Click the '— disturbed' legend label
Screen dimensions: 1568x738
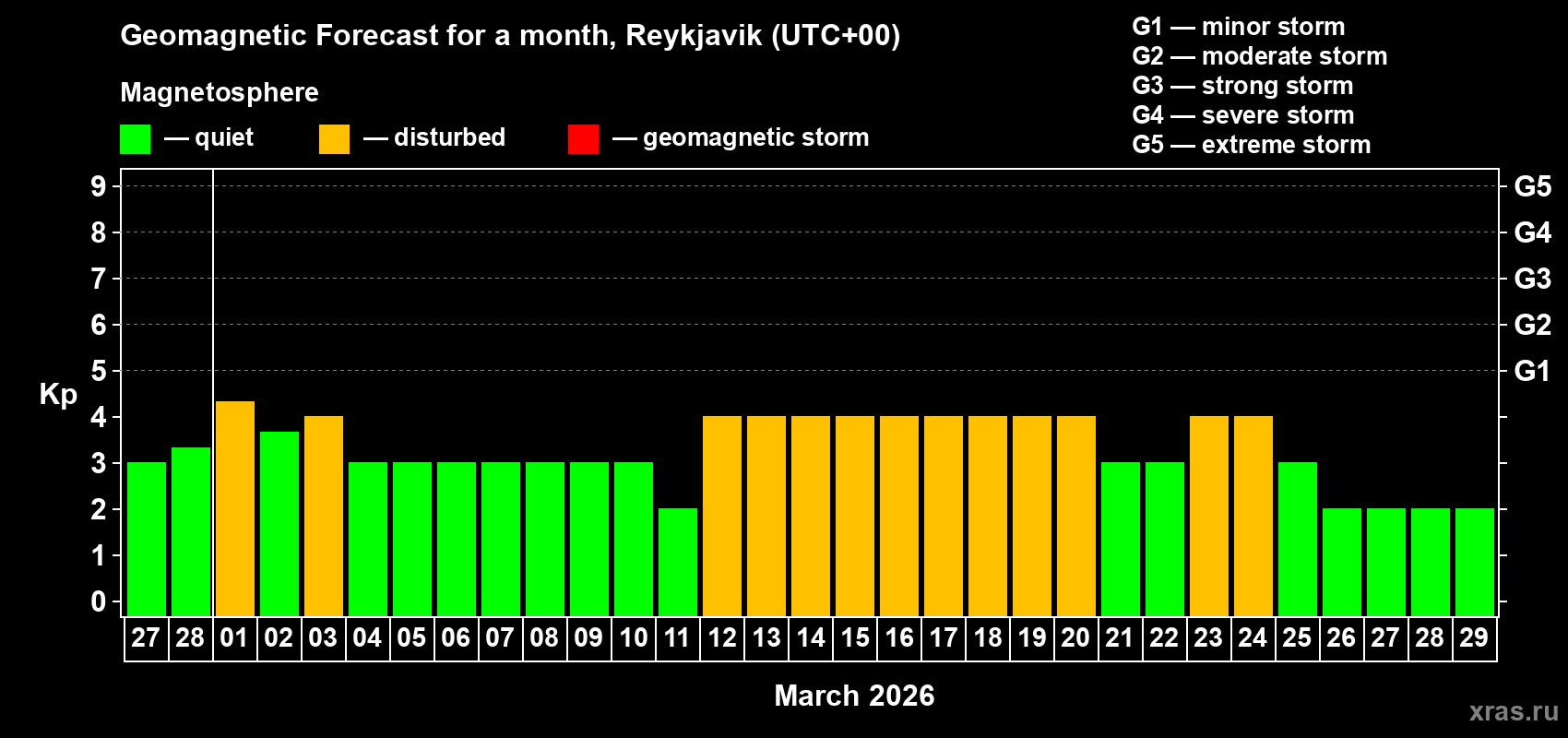(434, 137)
